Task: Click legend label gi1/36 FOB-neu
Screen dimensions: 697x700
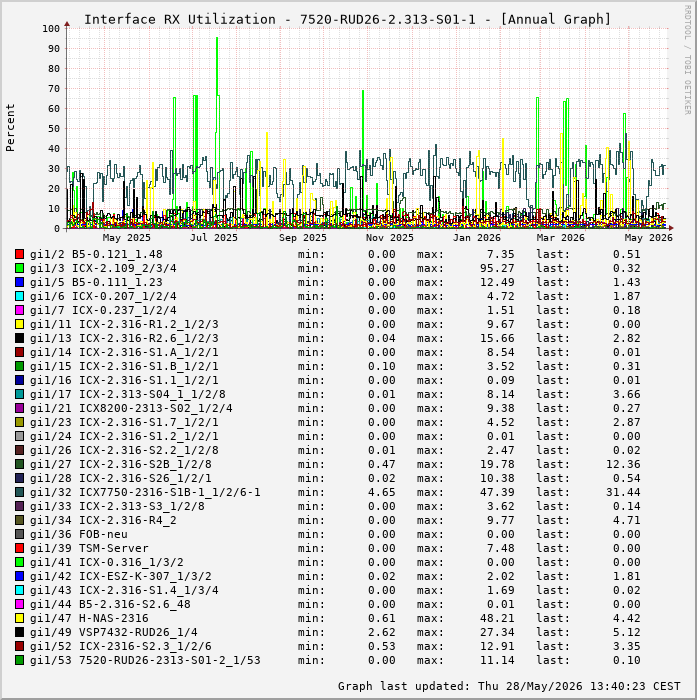Action: pyautogui.click(x=79, y=534)
